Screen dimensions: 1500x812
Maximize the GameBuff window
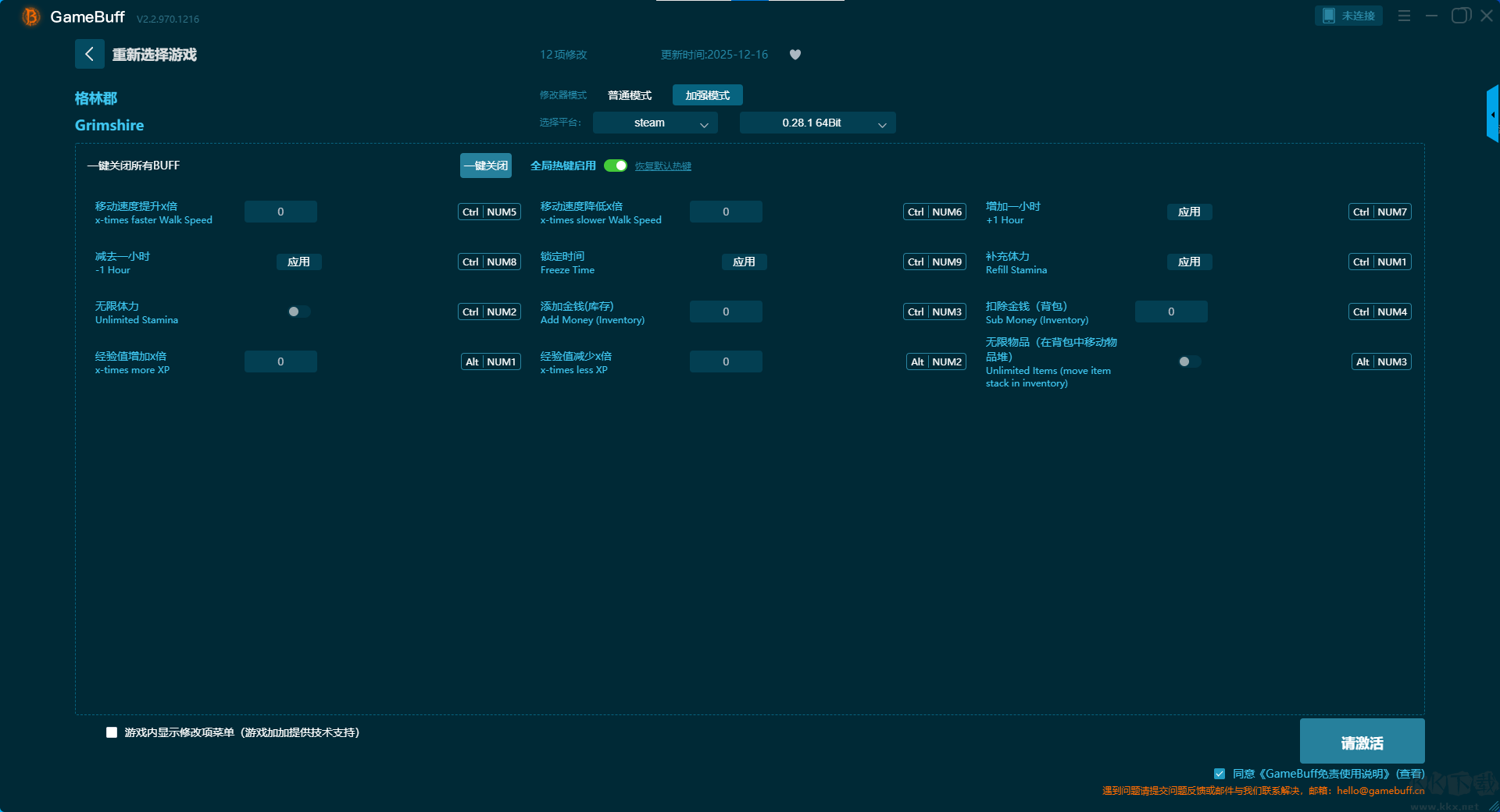[1460, 16]
